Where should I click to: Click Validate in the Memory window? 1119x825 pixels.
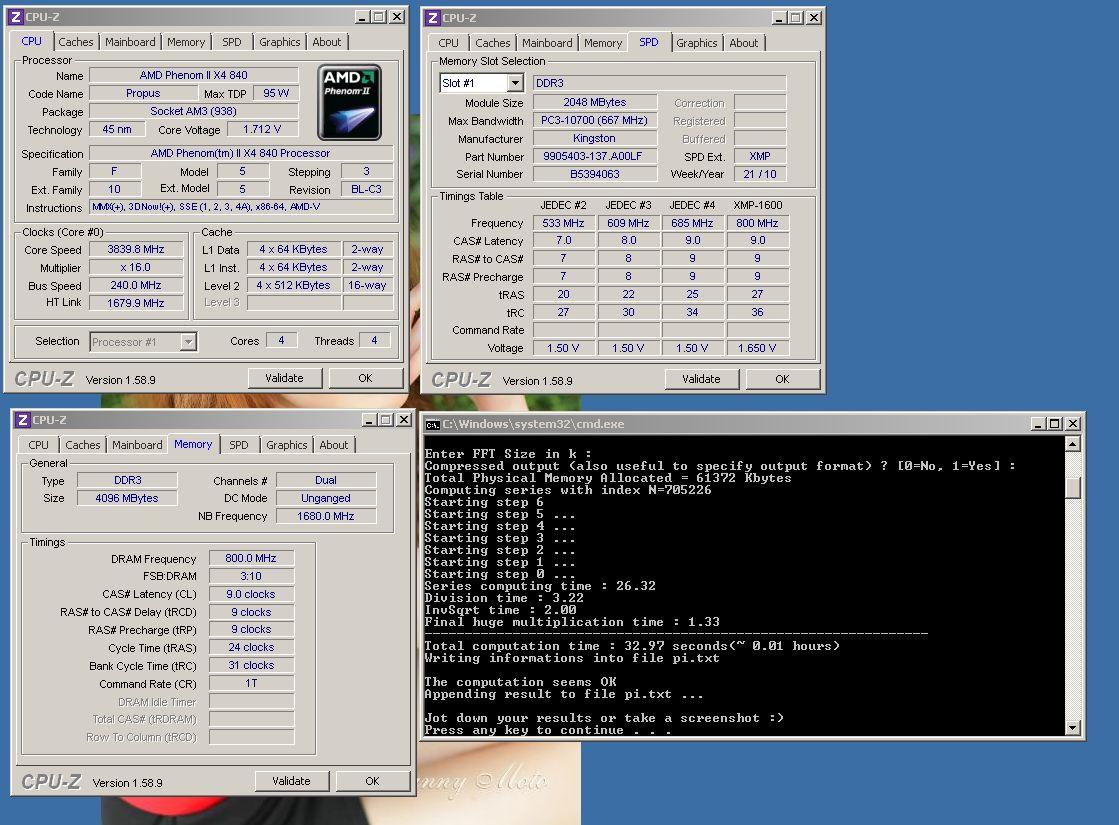(x=292, y=781)
